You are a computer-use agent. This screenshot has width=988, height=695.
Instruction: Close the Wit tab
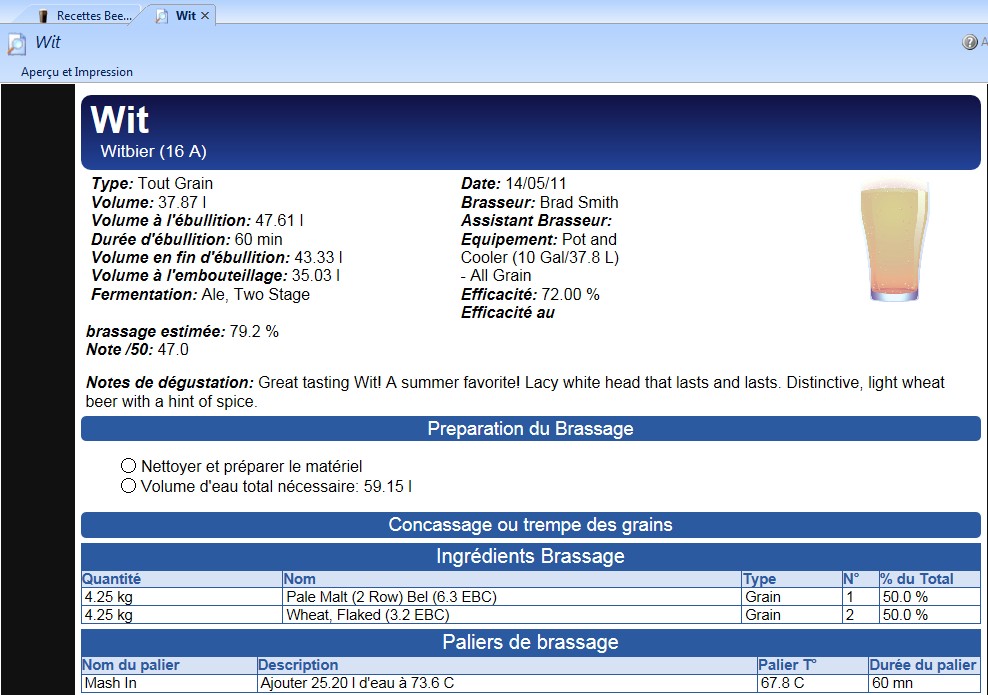pyautogui.click(x=205, y=16)
